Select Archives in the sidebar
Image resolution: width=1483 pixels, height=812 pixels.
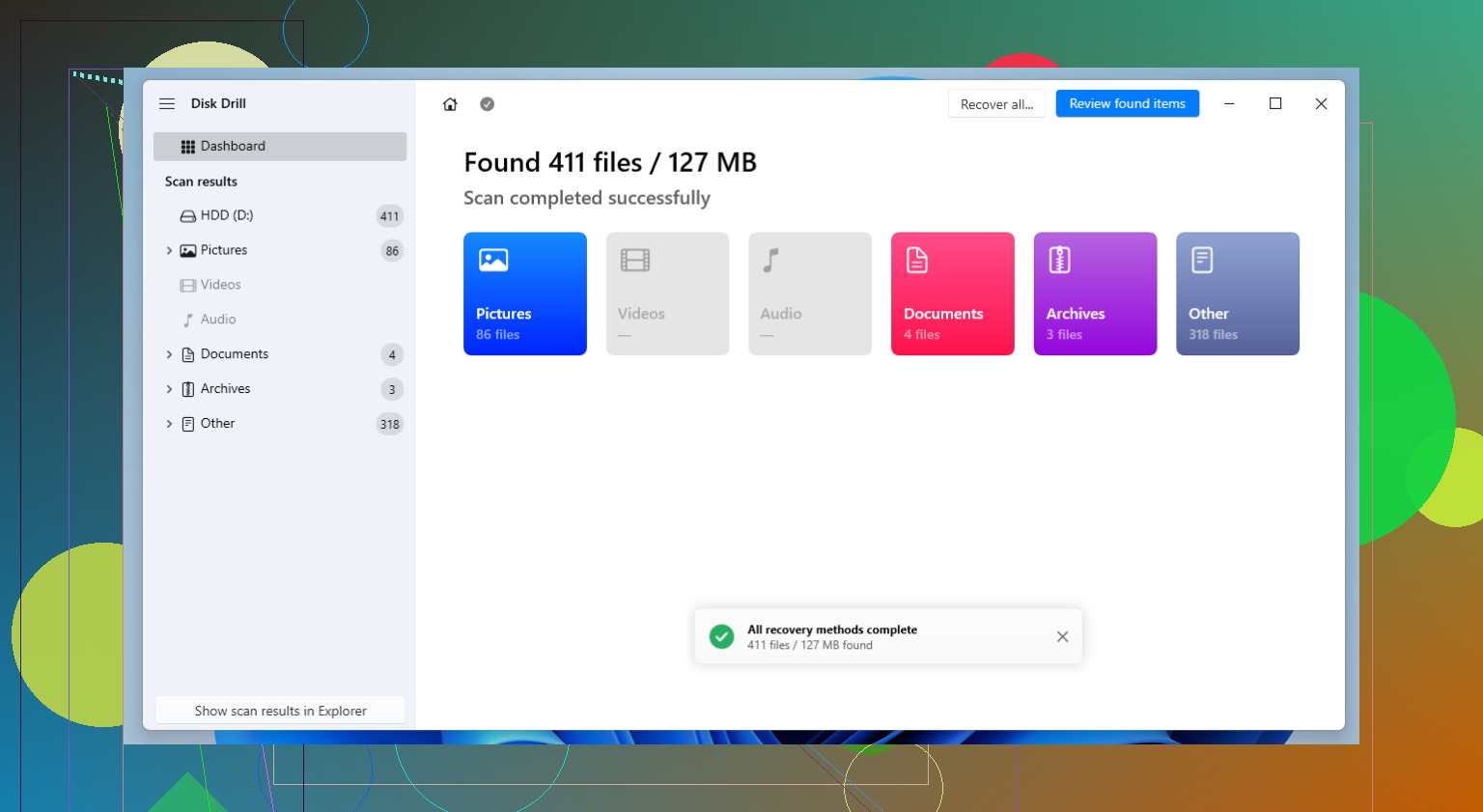(x=280, y=389)
